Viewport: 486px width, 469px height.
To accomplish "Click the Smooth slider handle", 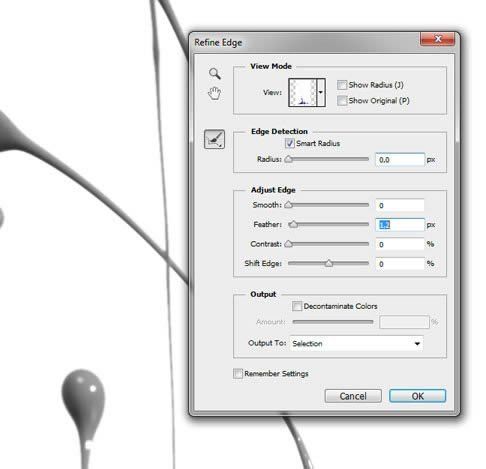I will point(289,205).
